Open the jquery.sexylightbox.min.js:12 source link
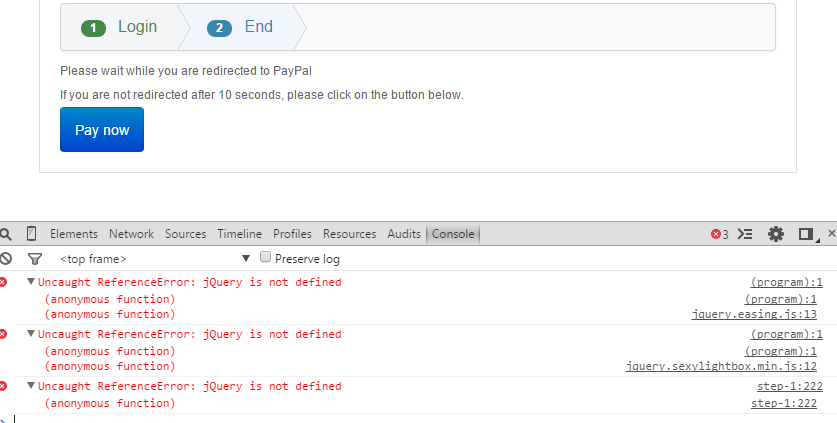Viewport: 837px width, 423px height. point(721,366)
